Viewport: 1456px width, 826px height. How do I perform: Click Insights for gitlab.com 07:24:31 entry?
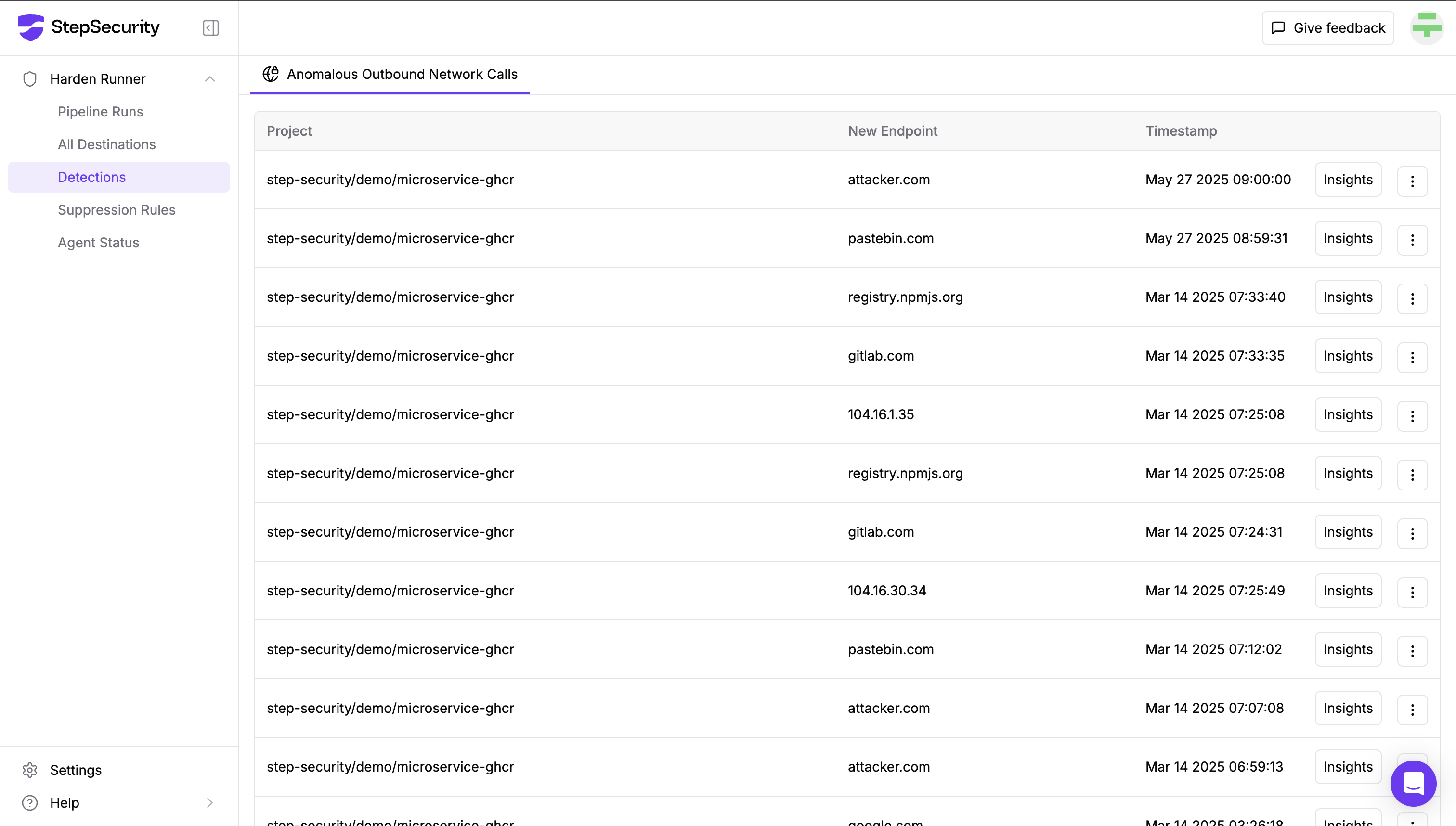(1348, 532)
